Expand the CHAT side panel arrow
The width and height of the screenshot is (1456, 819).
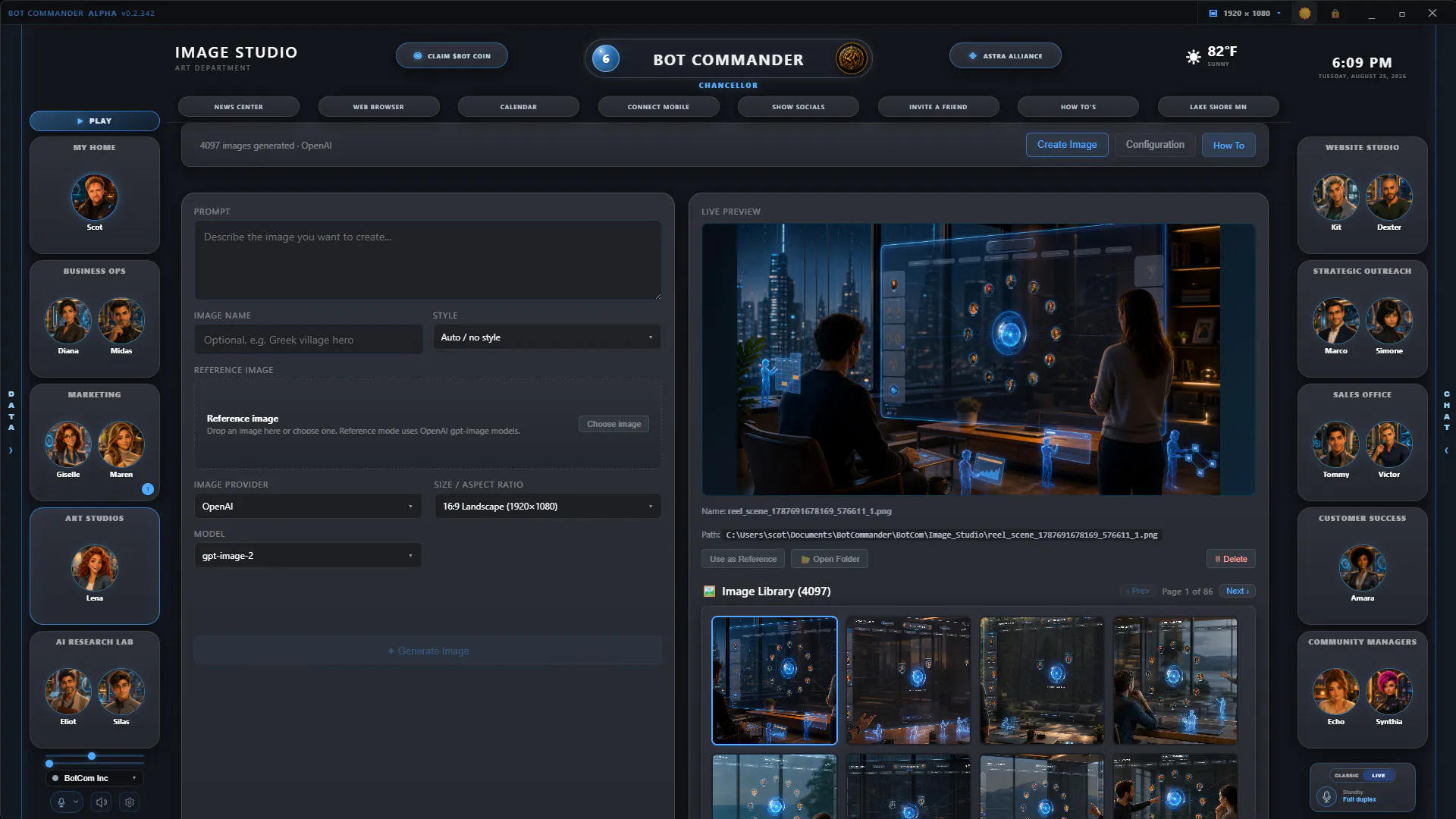pos(1446,450)
